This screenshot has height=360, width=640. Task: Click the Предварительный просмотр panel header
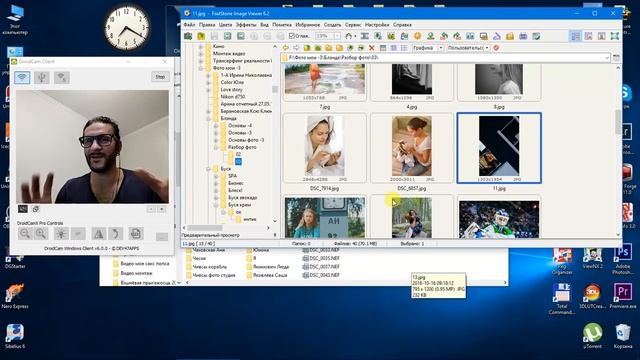coord(211,235)
